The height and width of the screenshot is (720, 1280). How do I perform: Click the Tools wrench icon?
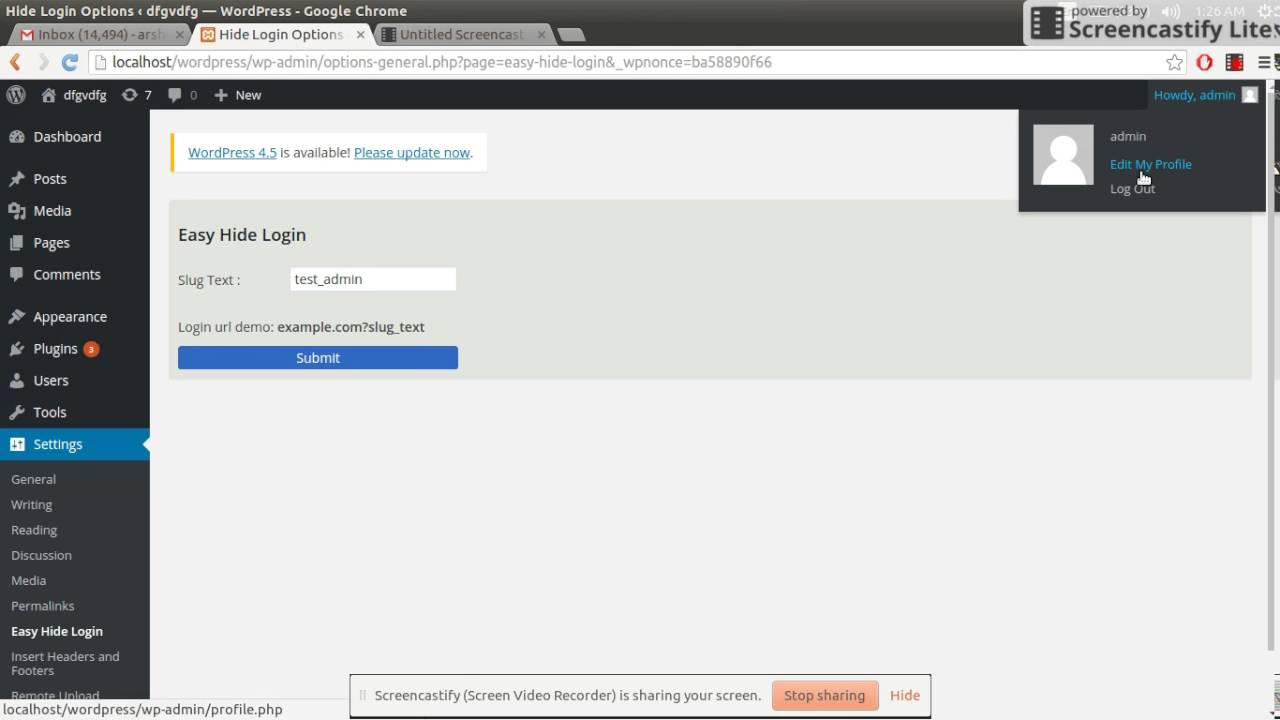17,413
